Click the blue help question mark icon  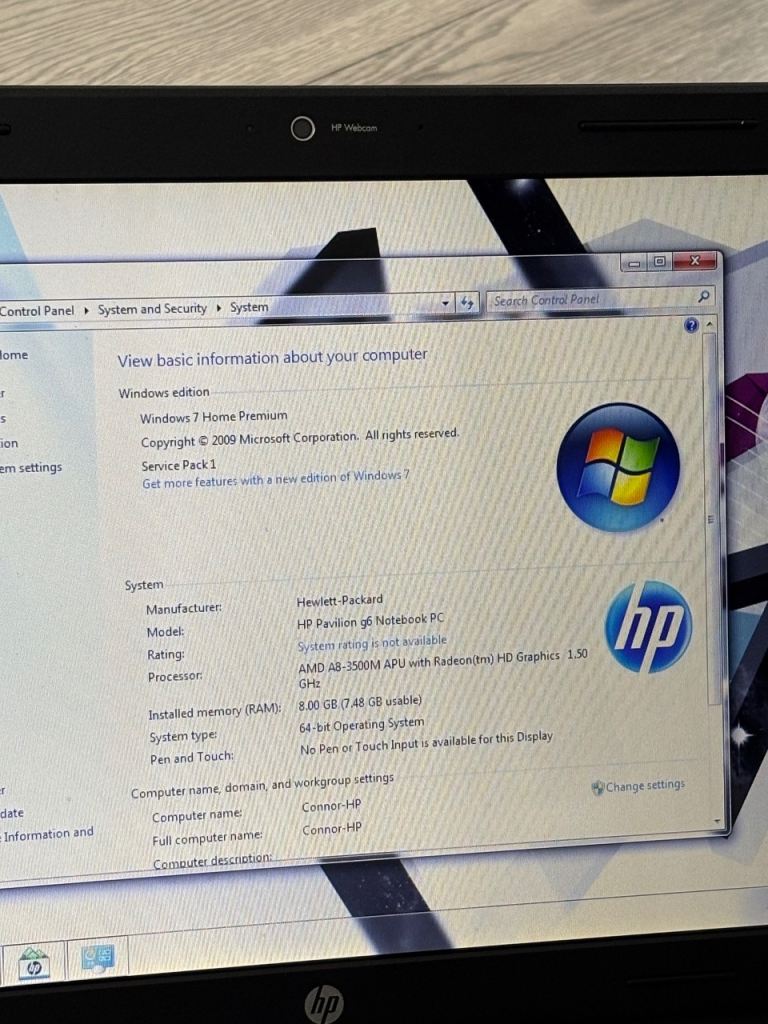point(691,326)
